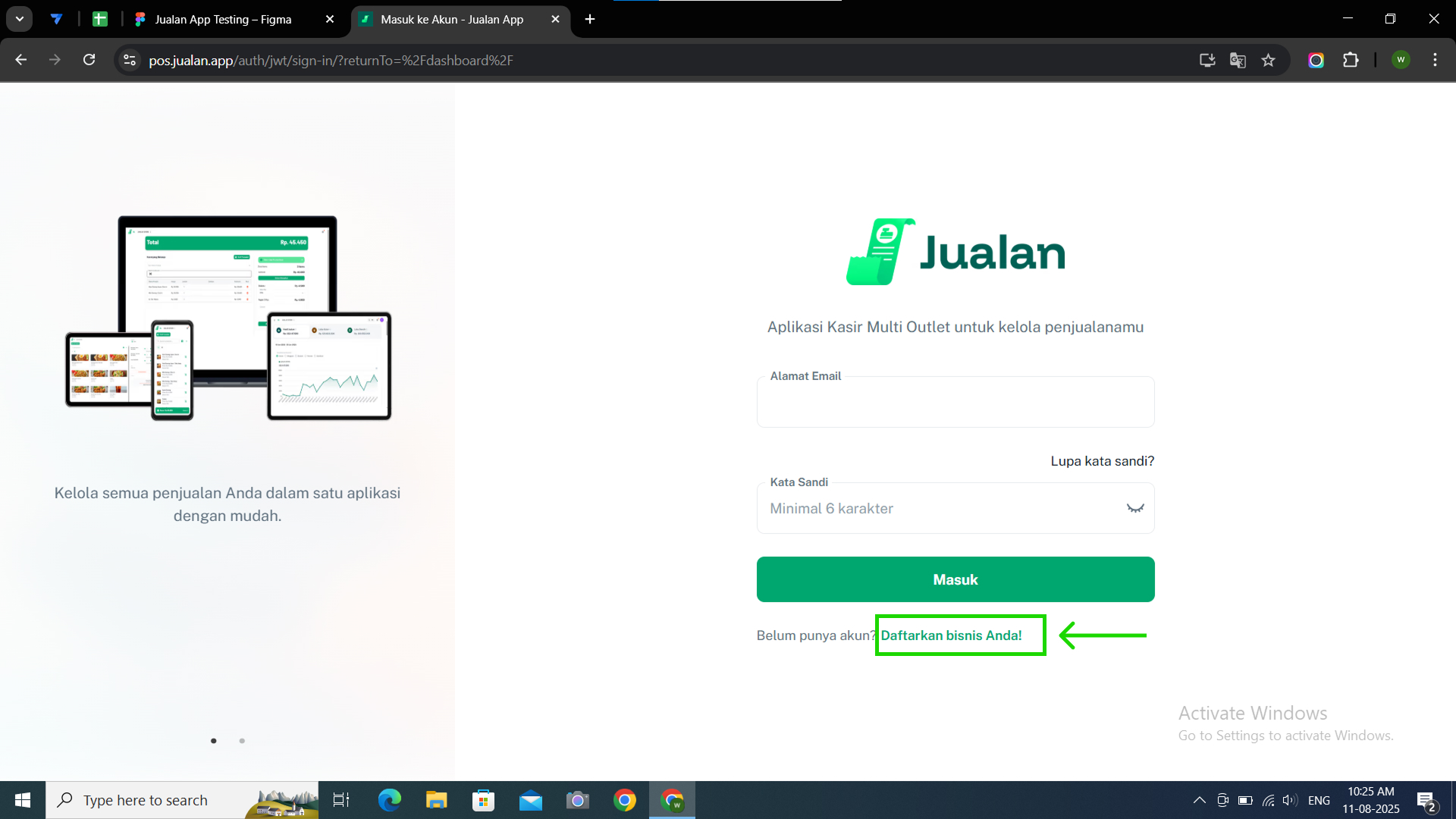Show hidden system tray icons
The width and height of the screenshot is (1456, 819).
[1200, 800]
